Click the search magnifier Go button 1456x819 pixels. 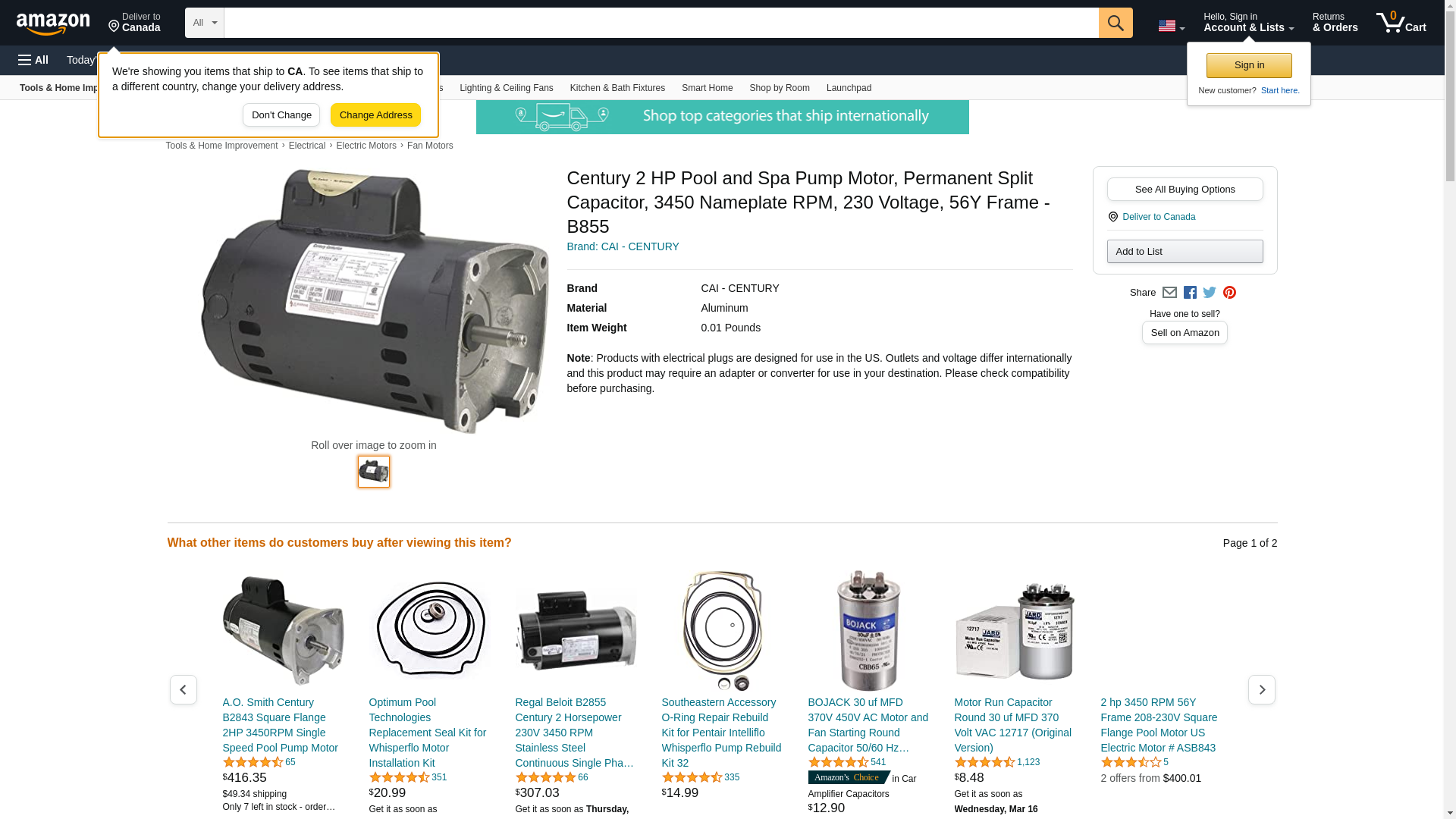coord(1116,23)
